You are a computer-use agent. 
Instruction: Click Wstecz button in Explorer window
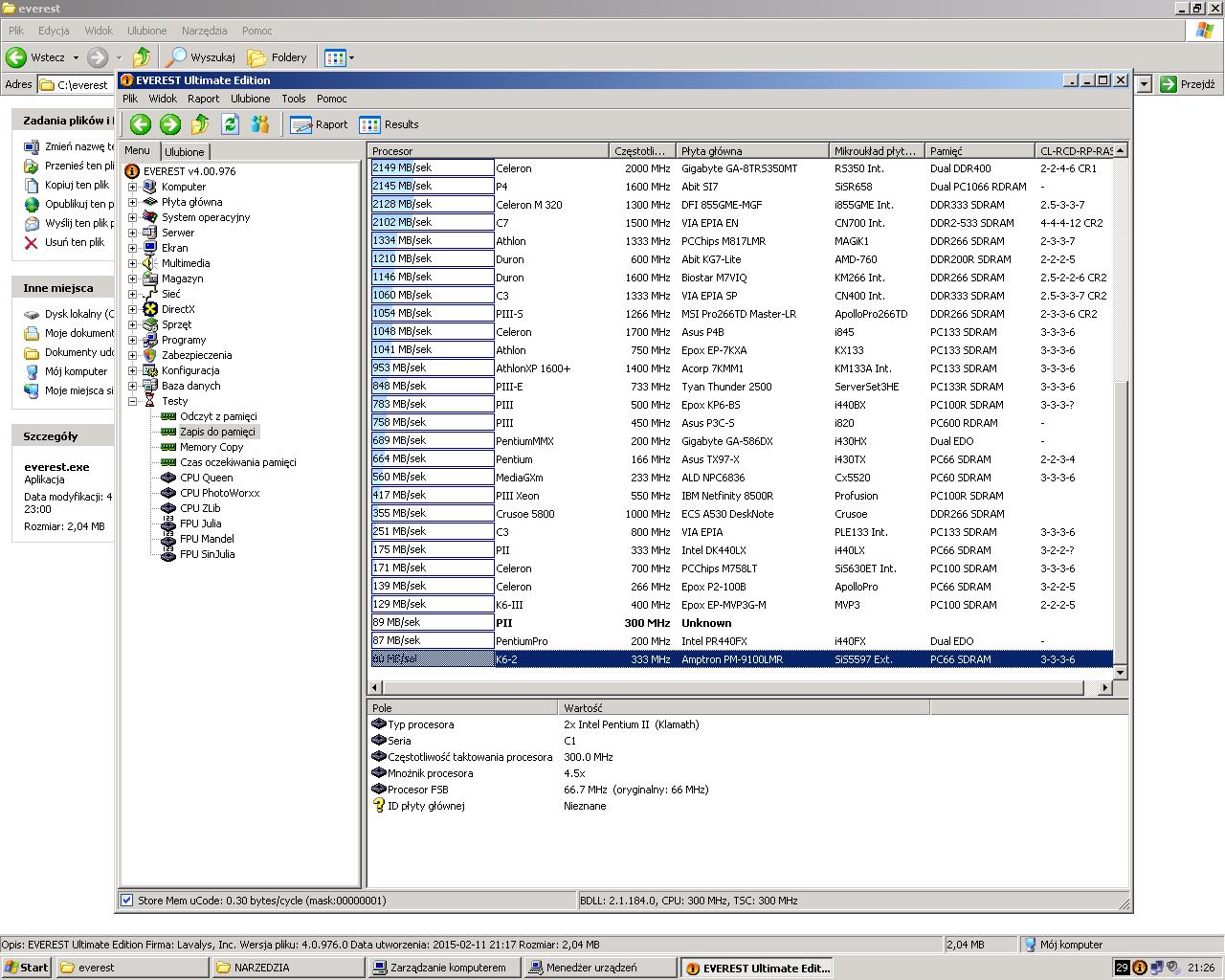pos(36,57)
